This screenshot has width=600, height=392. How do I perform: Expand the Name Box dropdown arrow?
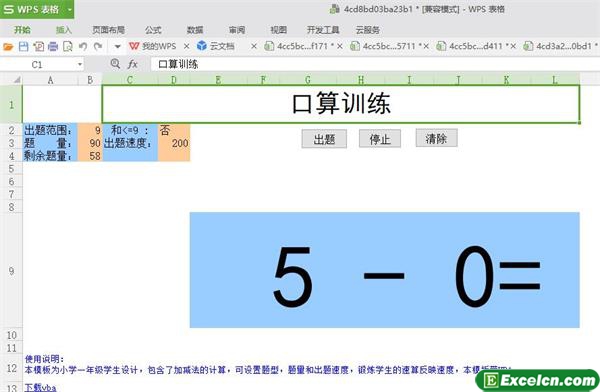click(x=80, y=64)
